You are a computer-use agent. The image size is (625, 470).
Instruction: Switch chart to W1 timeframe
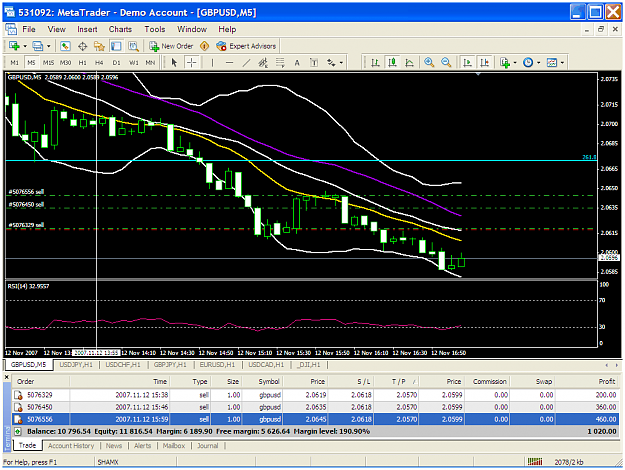pyautogui.click(x=134, y=63)
